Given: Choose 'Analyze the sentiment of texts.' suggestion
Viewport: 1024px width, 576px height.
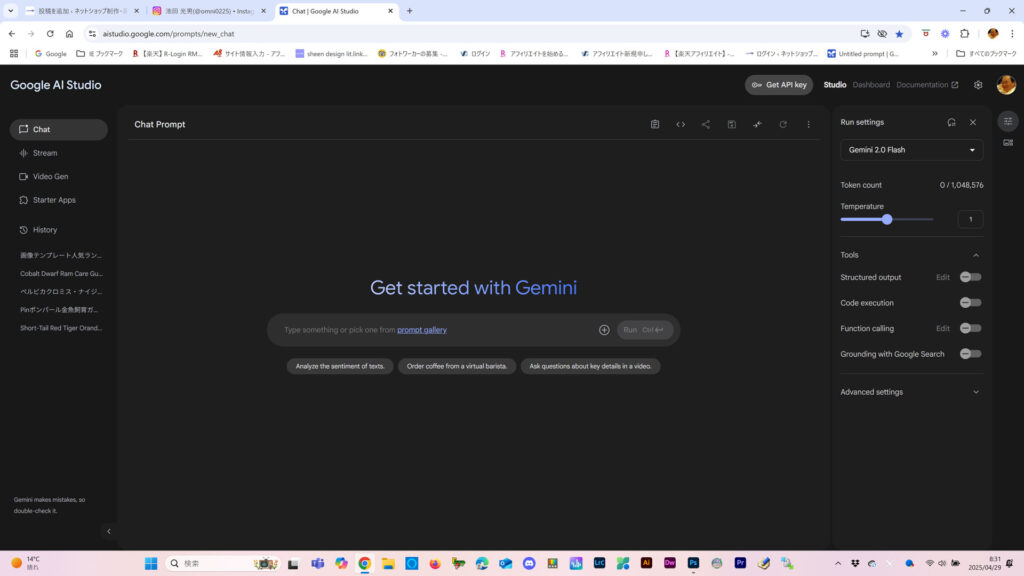Looking at the screenshot, I should point(340,366).
